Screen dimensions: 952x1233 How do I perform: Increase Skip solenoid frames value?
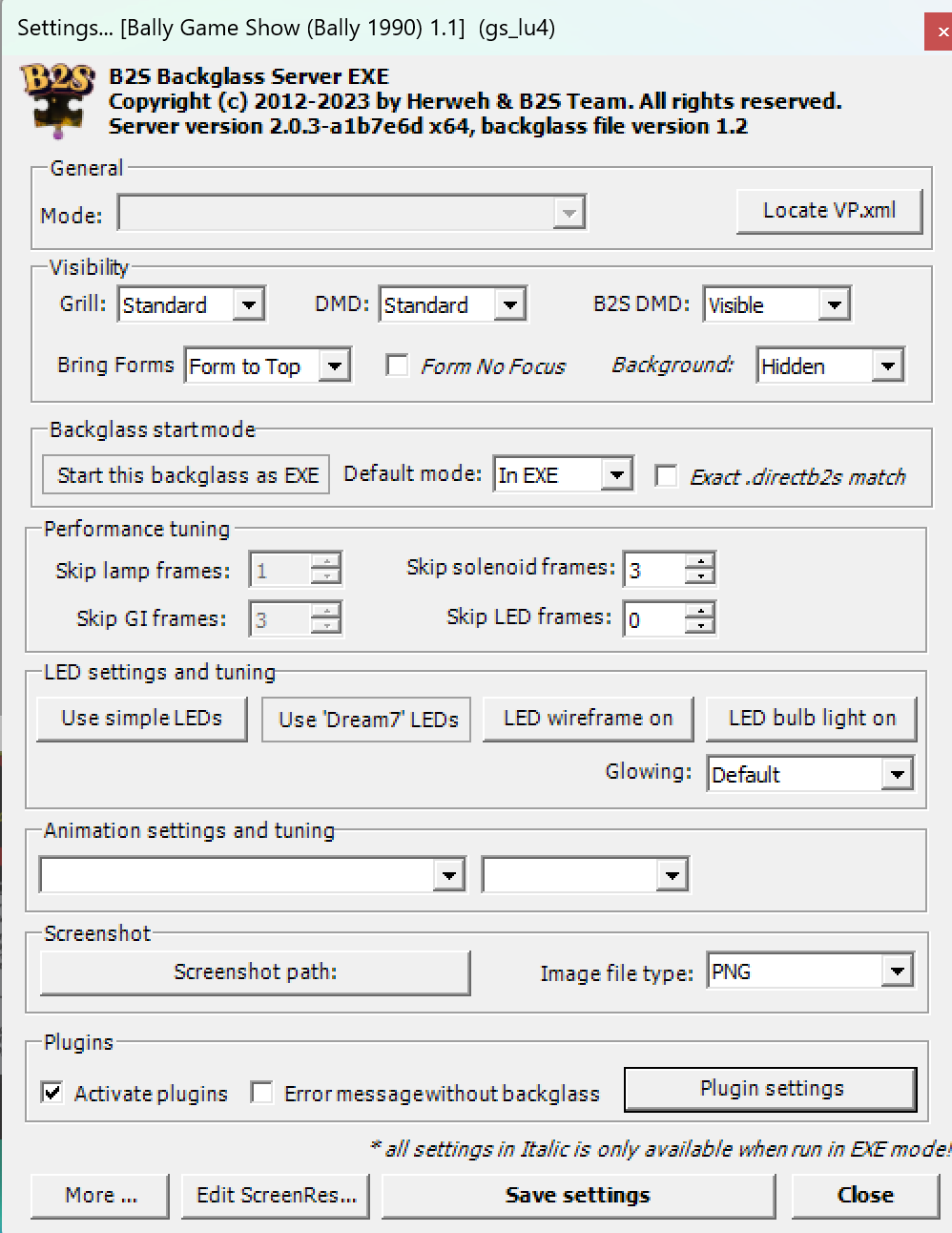click(703, 561)
